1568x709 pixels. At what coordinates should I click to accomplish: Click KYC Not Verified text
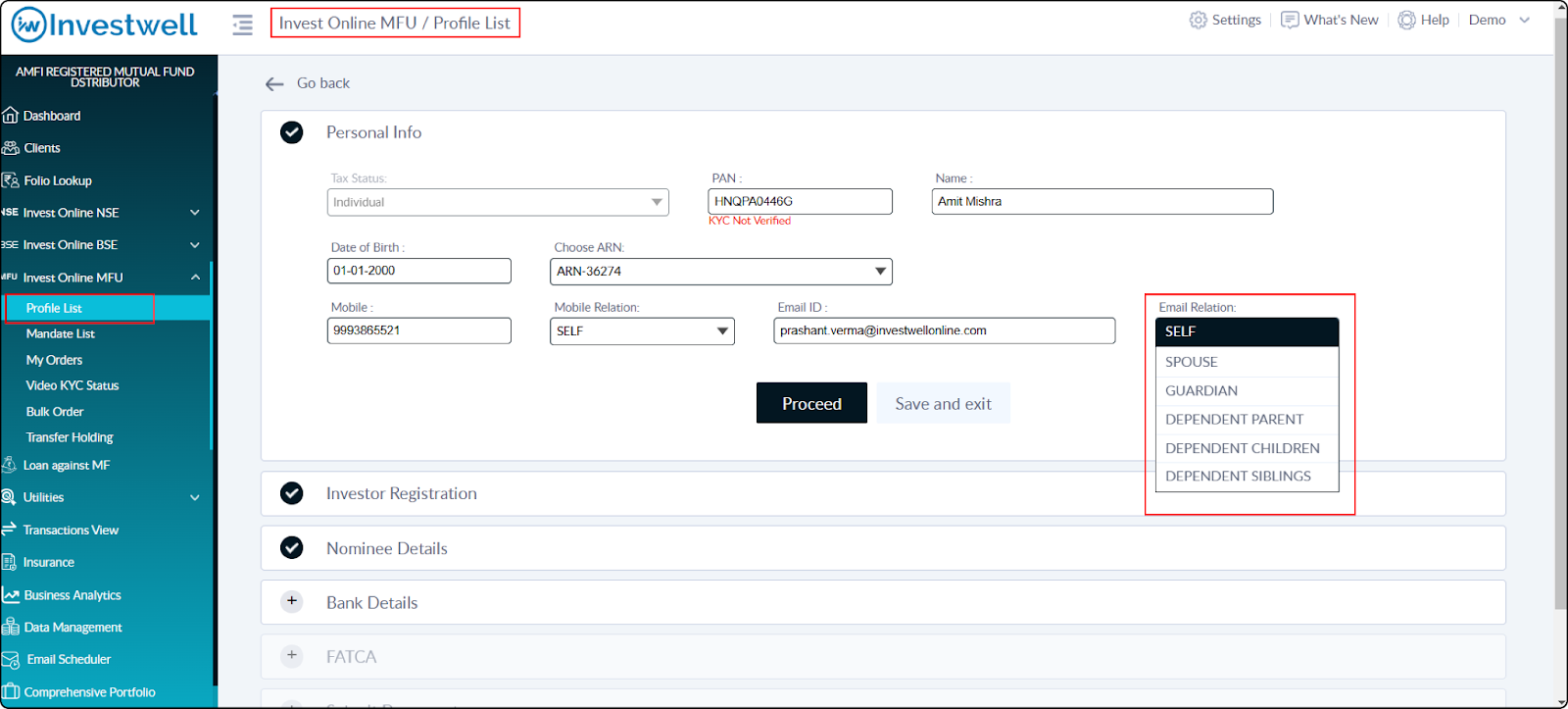pyautogui.click(x=750, y=221)
